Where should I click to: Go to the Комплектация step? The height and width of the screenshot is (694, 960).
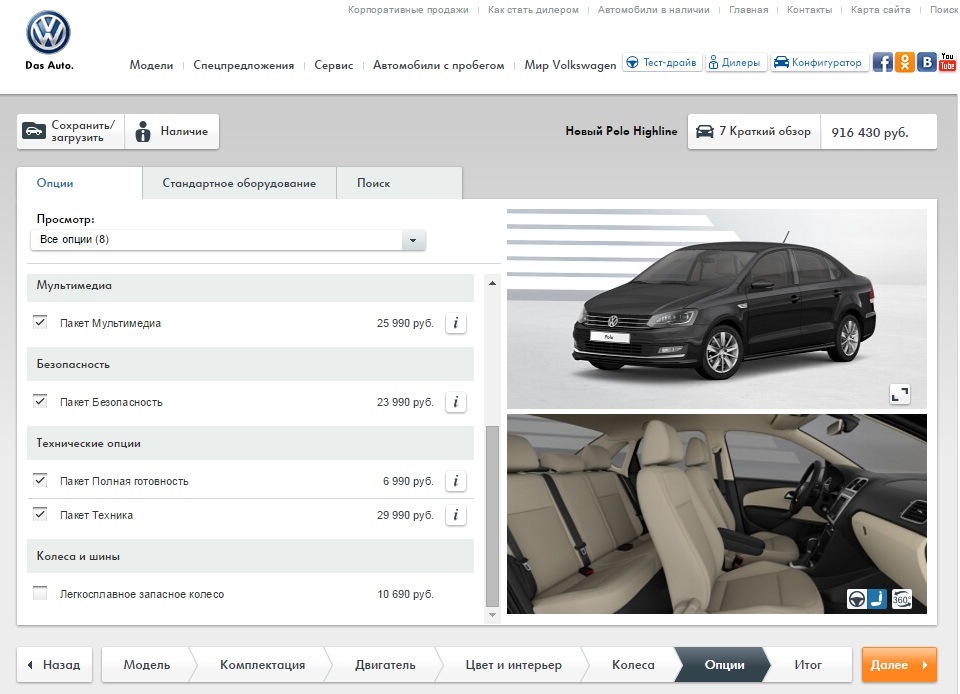pos(262,665)
